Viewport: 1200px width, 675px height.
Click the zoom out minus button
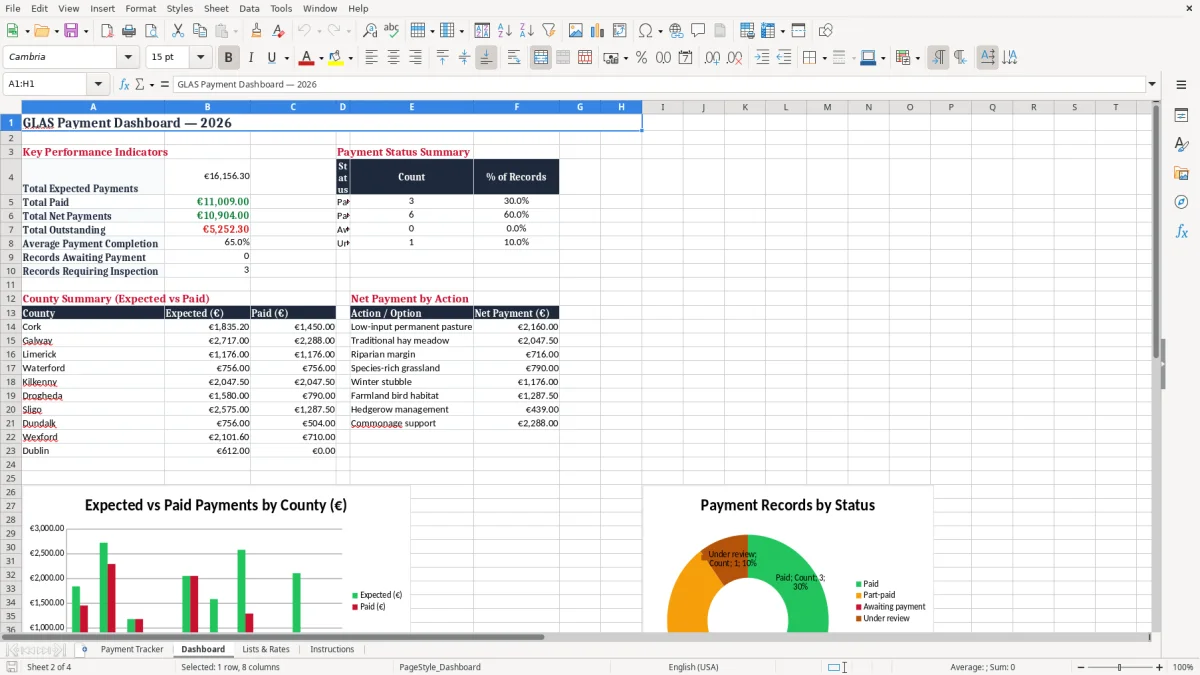coord(1080,667)
